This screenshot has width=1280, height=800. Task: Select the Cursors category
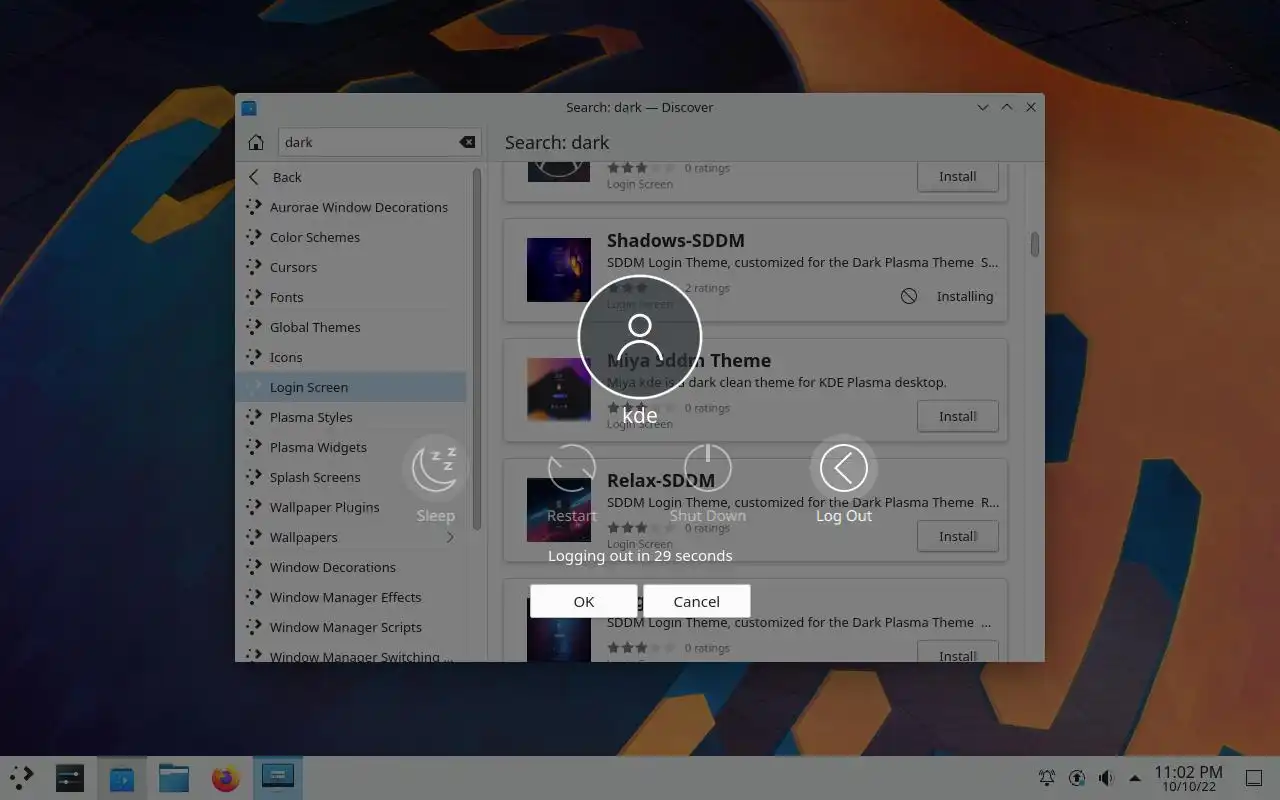coord(351,267)
